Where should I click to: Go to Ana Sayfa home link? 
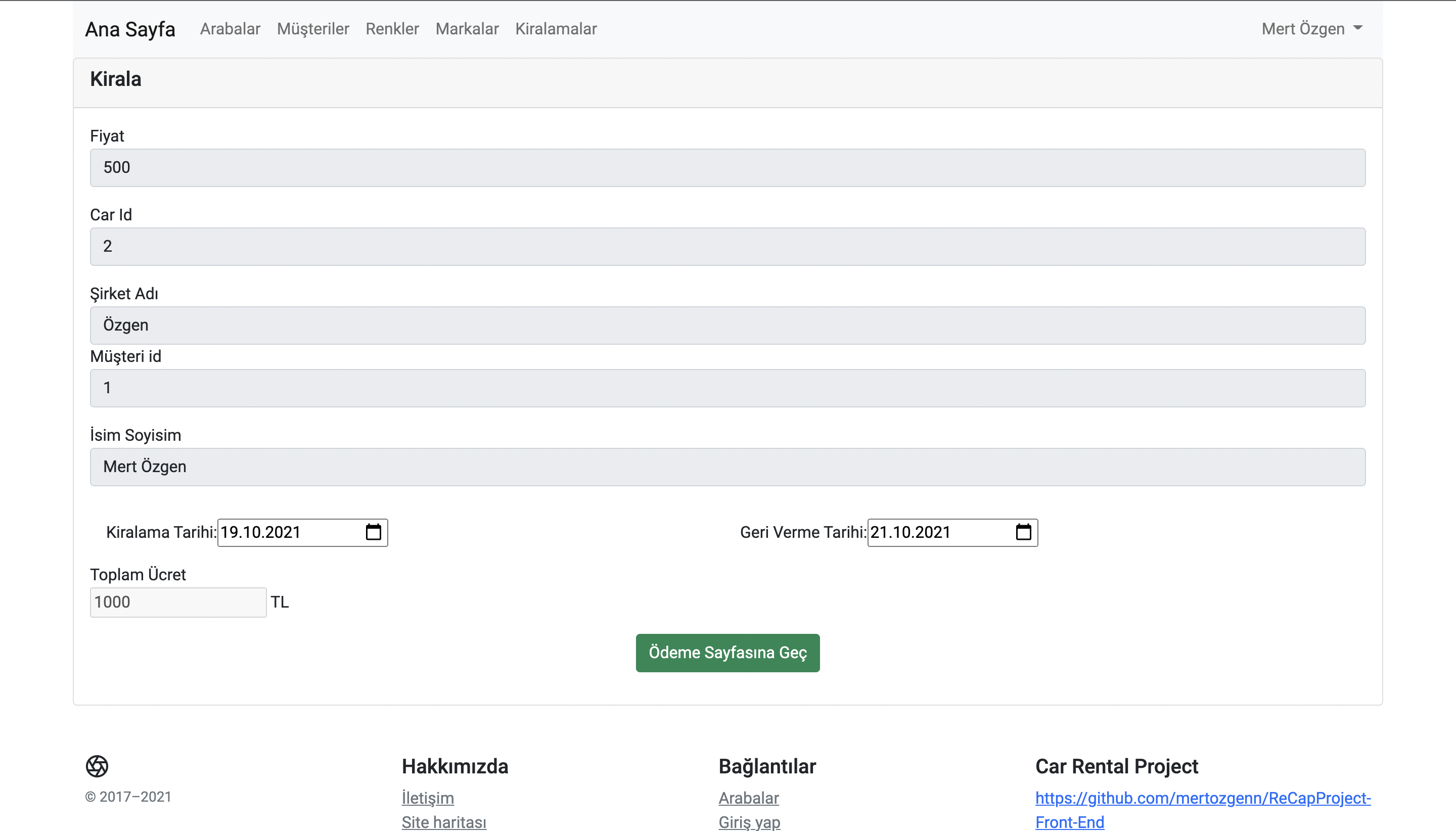pos(130,29)
